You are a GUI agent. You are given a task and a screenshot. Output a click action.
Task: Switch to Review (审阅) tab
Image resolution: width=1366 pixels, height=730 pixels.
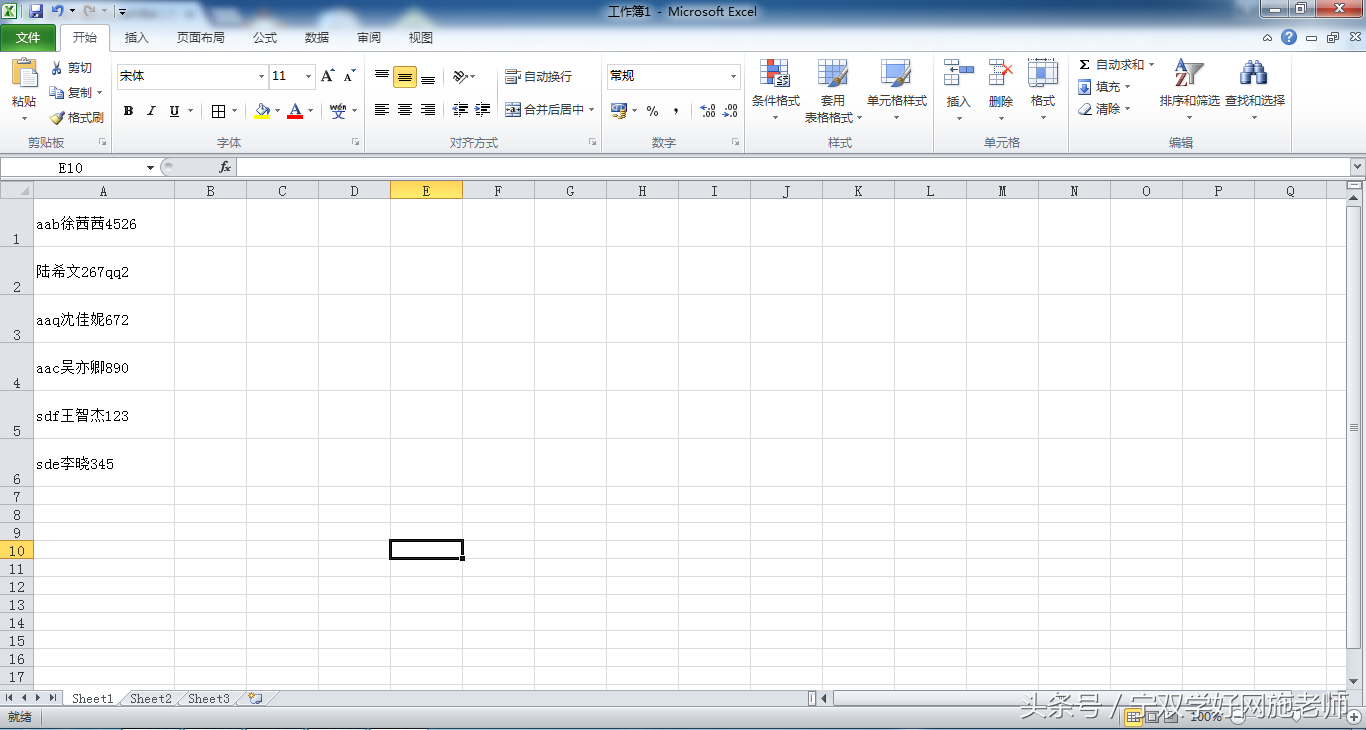[369, 38]
